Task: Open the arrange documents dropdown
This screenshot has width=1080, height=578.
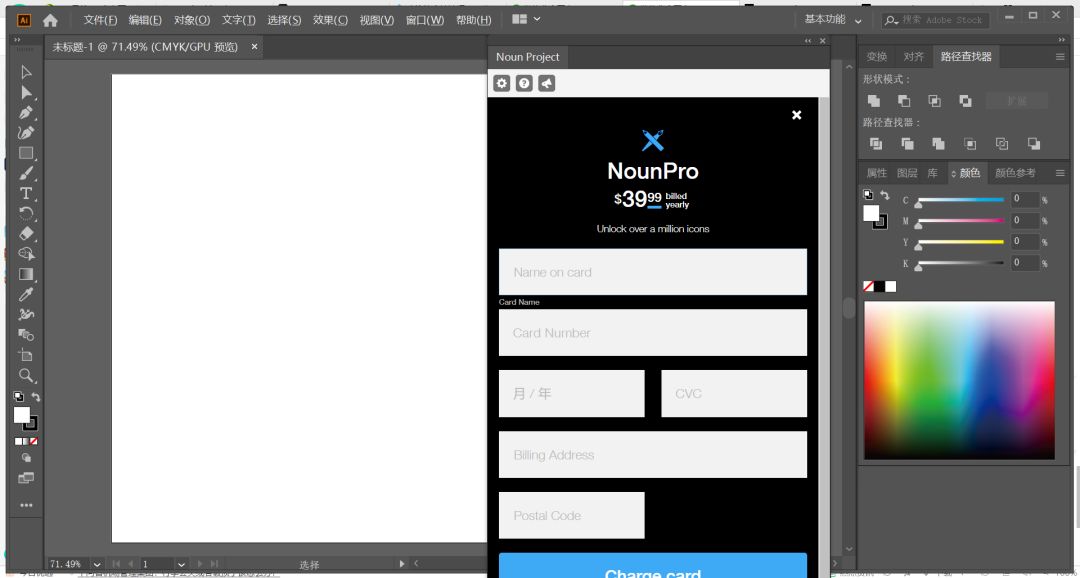Action: (526, 19)
